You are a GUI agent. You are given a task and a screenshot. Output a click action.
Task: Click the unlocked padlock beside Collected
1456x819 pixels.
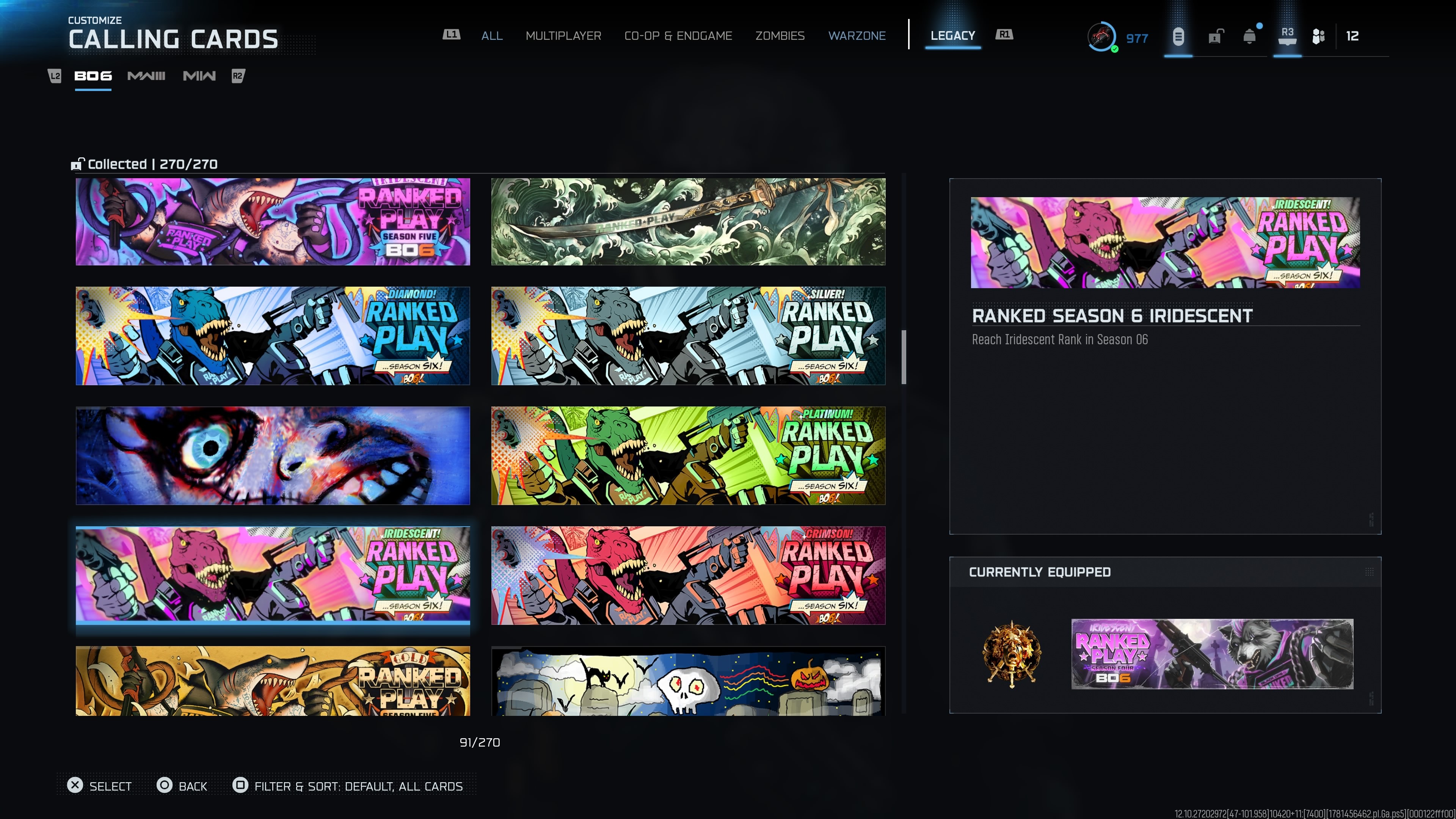pos(77,164)
